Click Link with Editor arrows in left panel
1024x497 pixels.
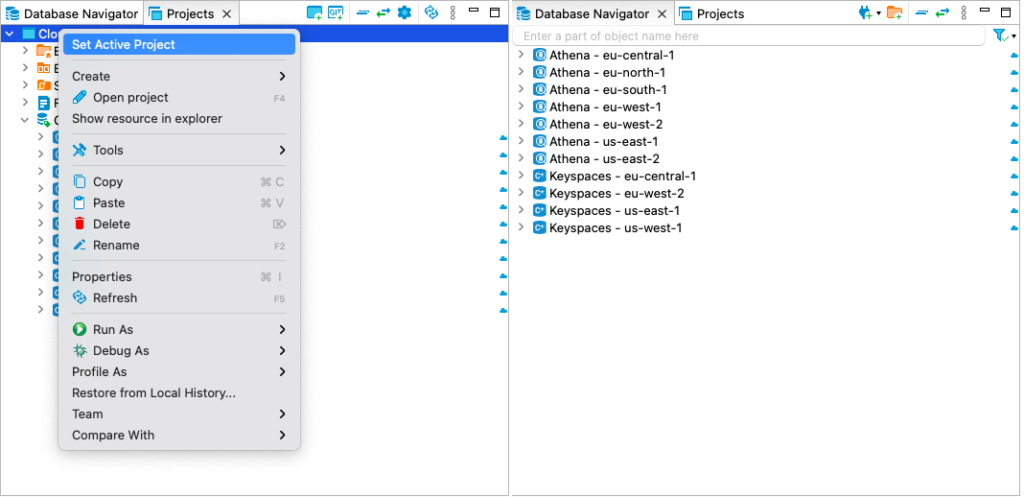[x=383, y=12]
